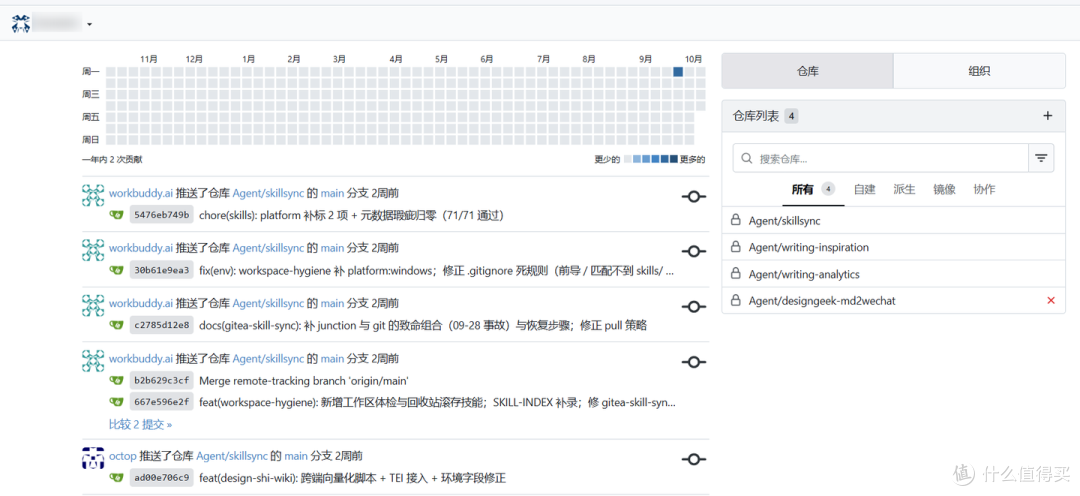Open the Agent/writing-analytics repository

804,274
